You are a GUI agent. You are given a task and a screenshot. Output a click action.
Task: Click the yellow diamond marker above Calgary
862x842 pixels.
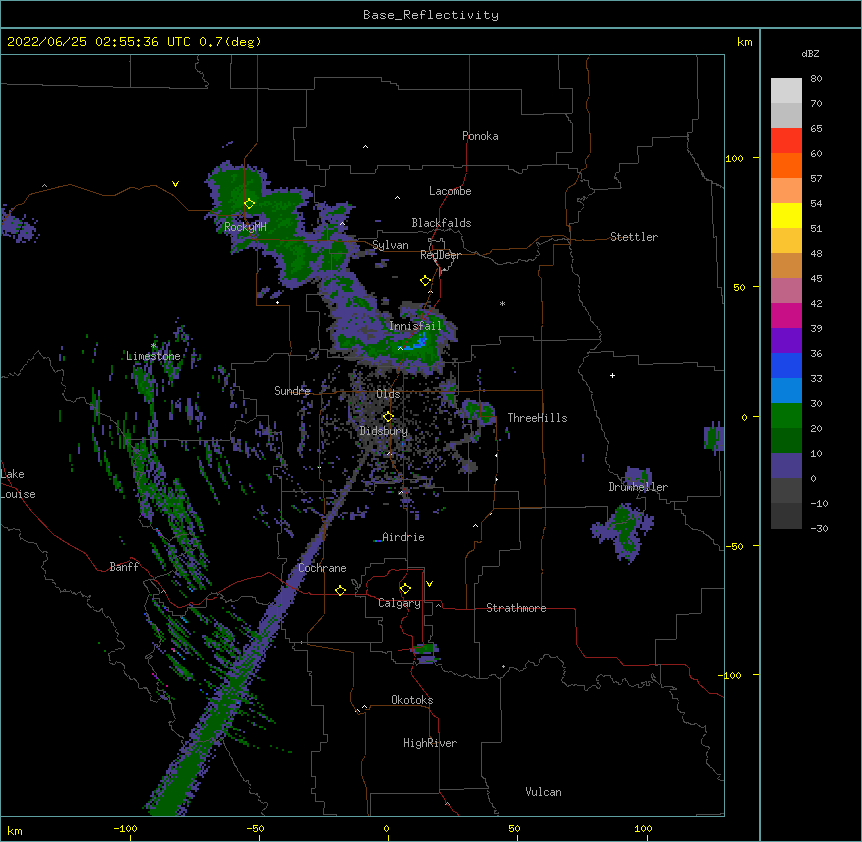coord(405,589)
